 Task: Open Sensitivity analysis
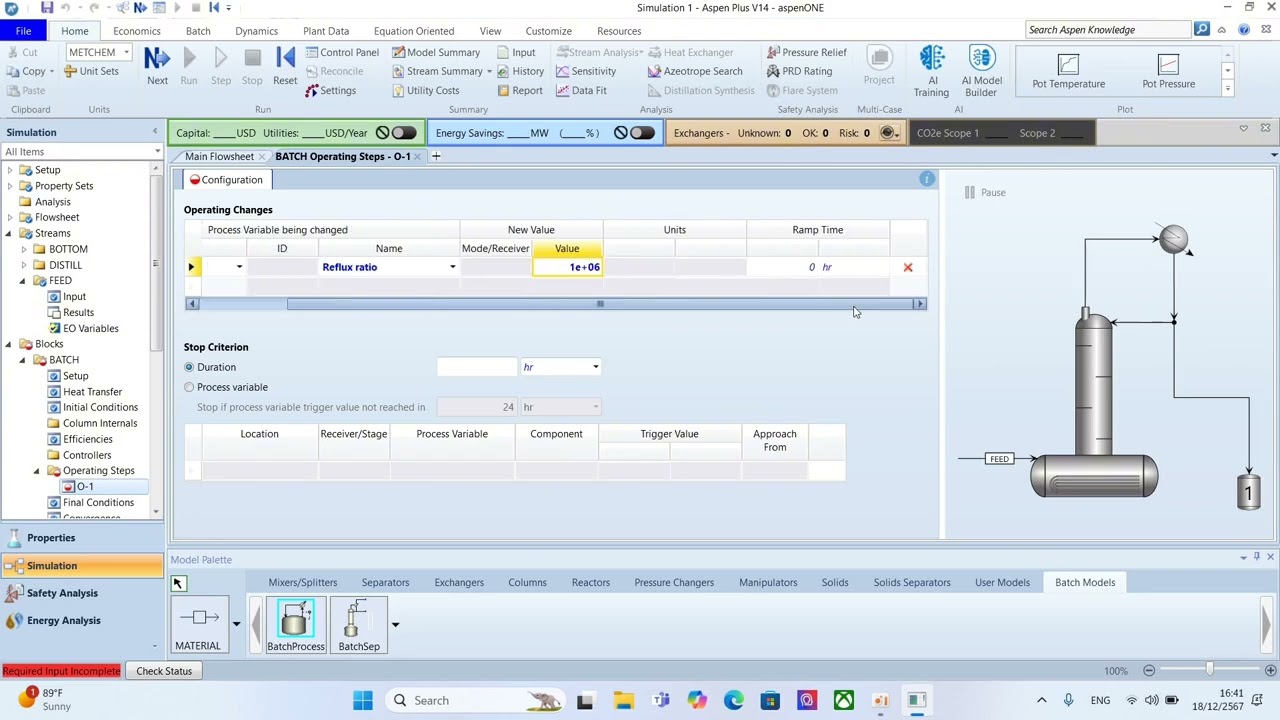coord(585,71)
